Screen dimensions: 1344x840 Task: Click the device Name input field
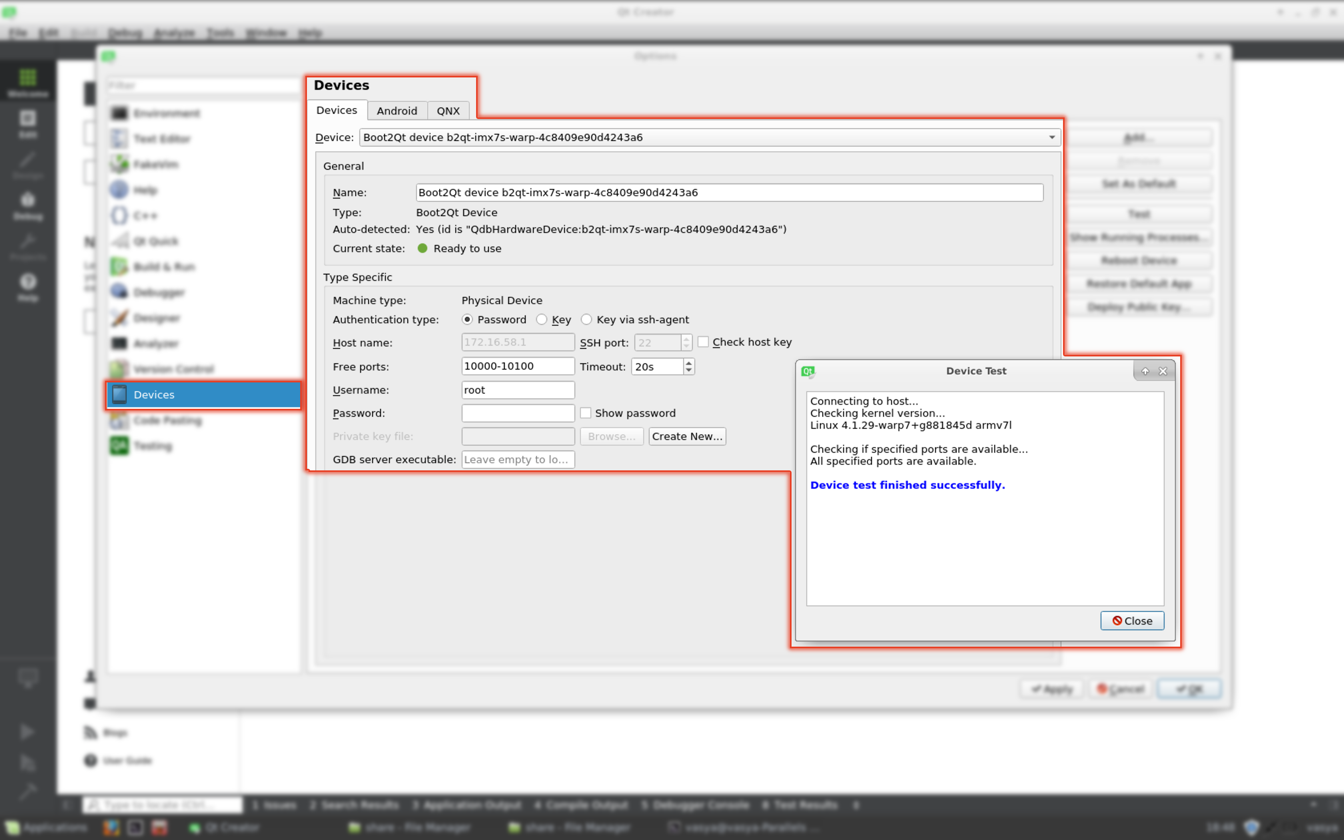(x=729, y=192)
